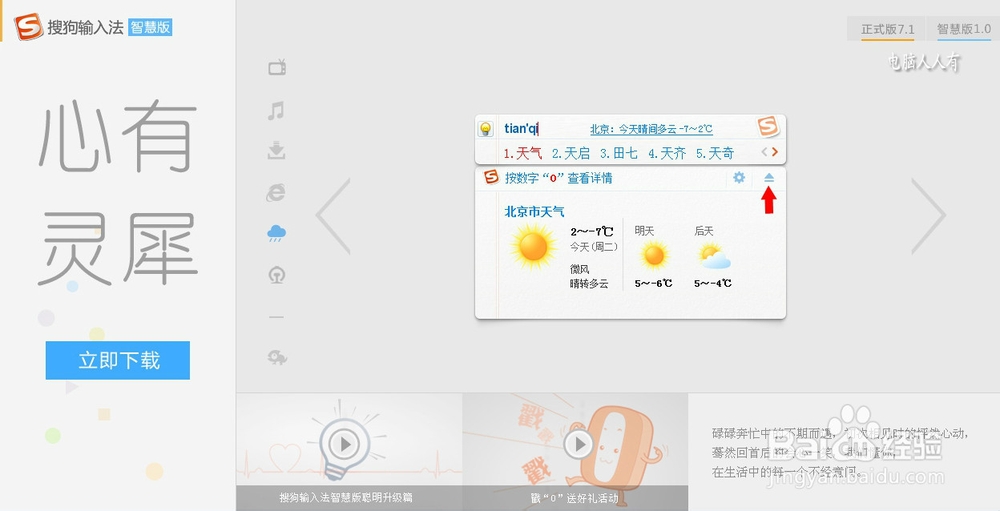This screenshot has height=511, width=1000.
Task: Select the music note icon
Action: [x=276, y=111]
